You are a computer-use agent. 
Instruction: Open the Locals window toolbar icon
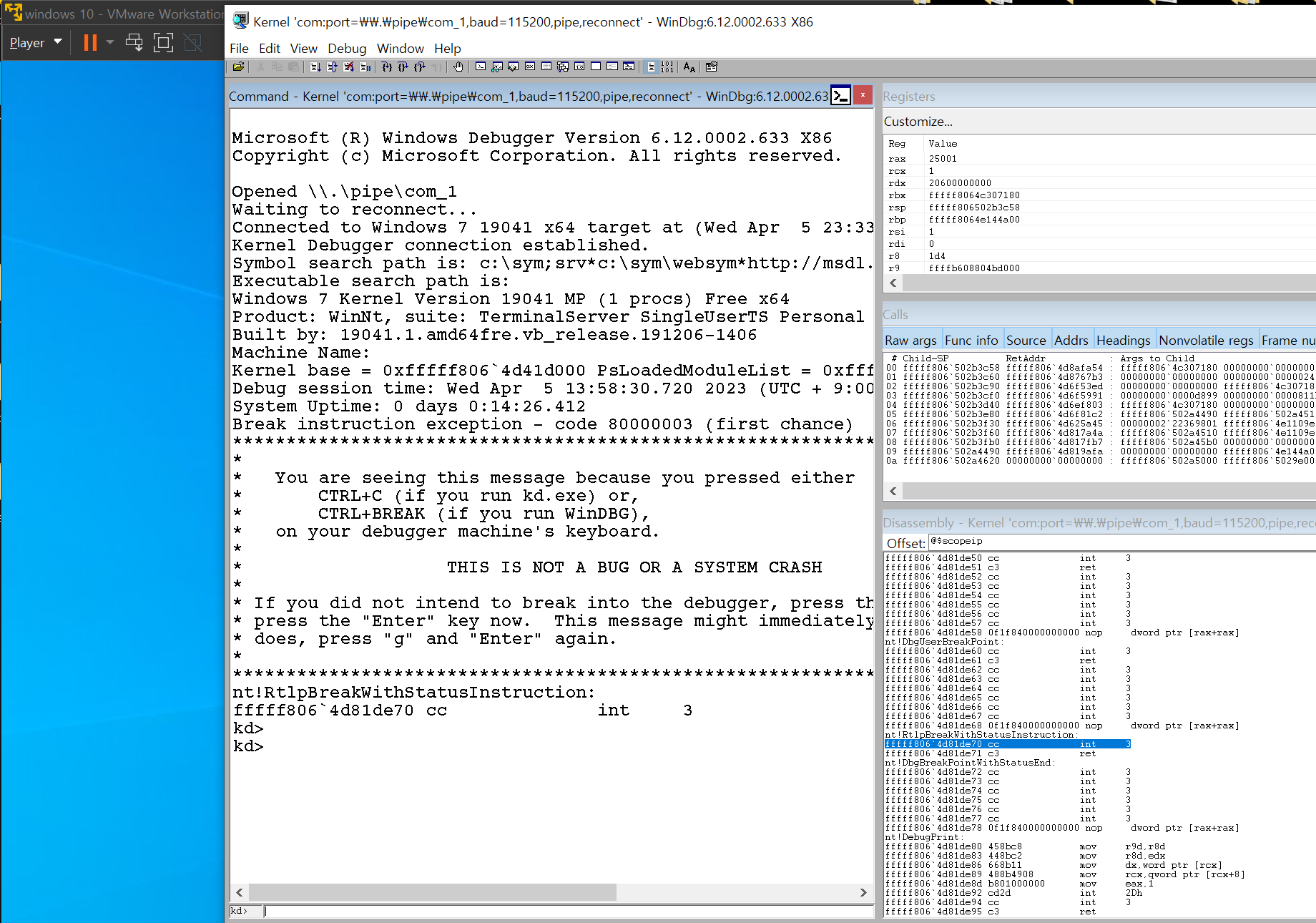tap(514, 67)
